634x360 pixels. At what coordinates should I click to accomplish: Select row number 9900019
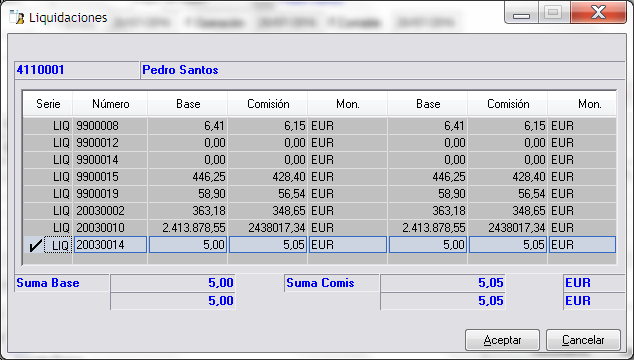(319, 194)
